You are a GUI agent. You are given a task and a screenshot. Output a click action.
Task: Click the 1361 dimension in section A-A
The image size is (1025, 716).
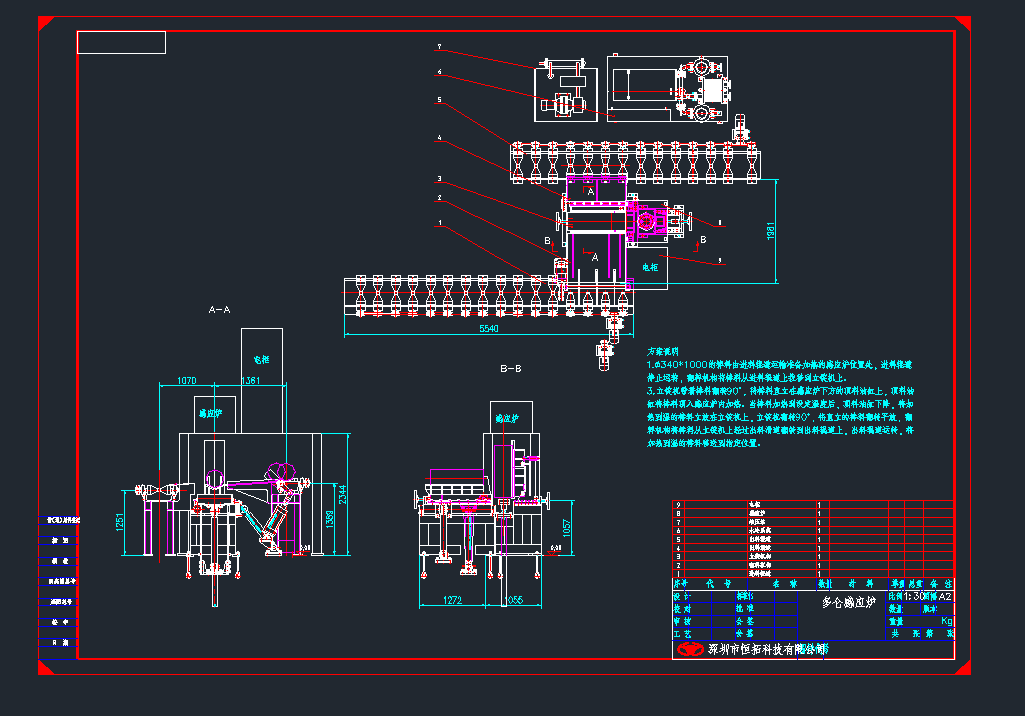click(x=251, y=380)
